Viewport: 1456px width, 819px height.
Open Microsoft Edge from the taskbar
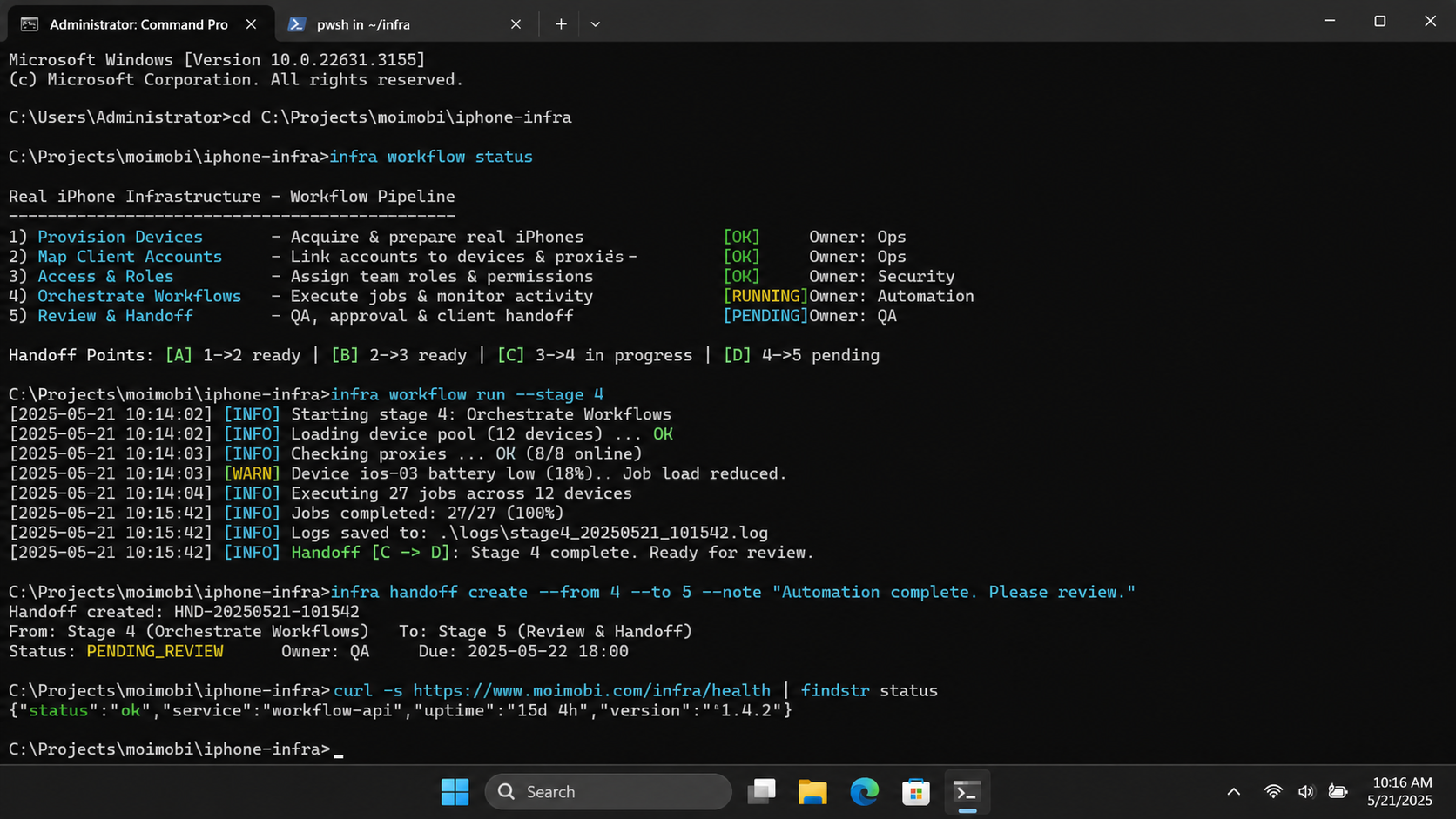pos(864,792)
